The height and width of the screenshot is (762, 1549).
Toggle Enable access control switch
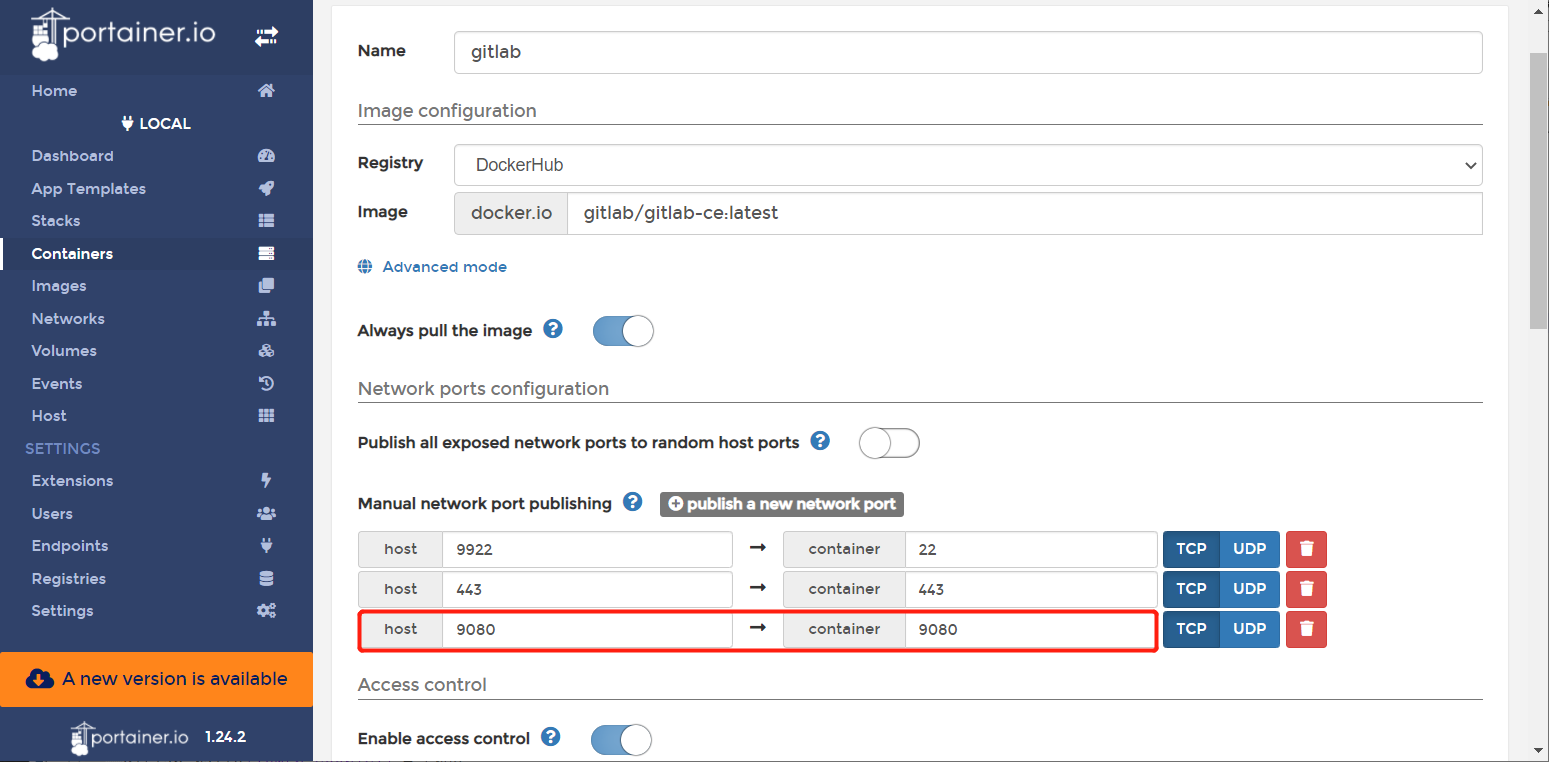pos(621,739)
